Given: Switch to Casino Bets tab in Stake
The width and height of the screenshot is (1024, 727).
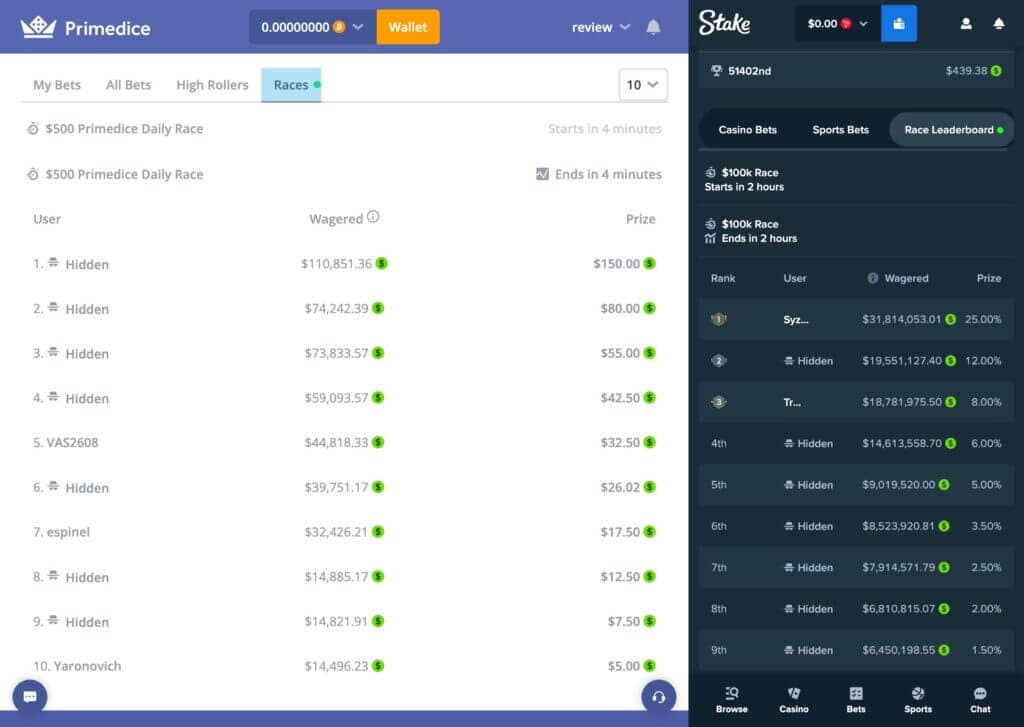Looking at the screenshot, I should (x=748, y=129).
